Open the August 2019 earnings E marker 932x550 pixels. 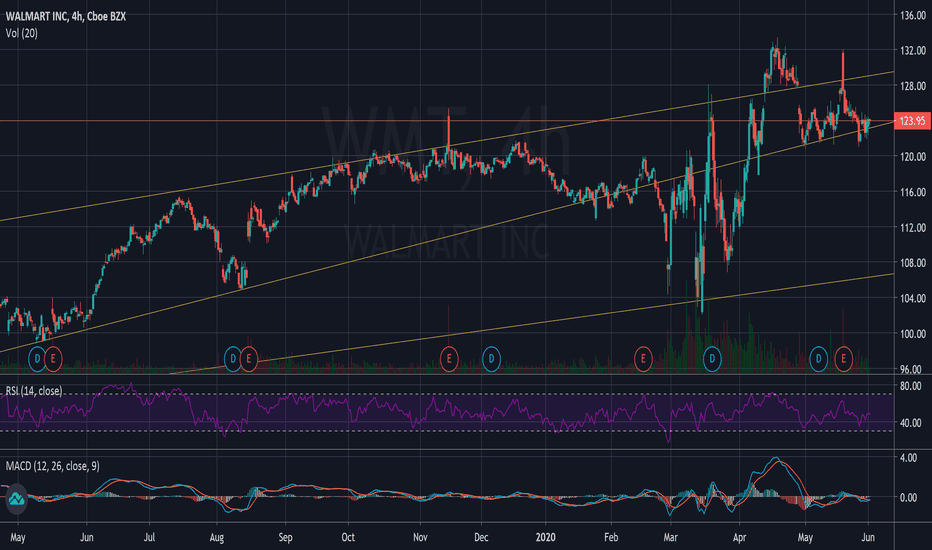click(x=248, y=359)
